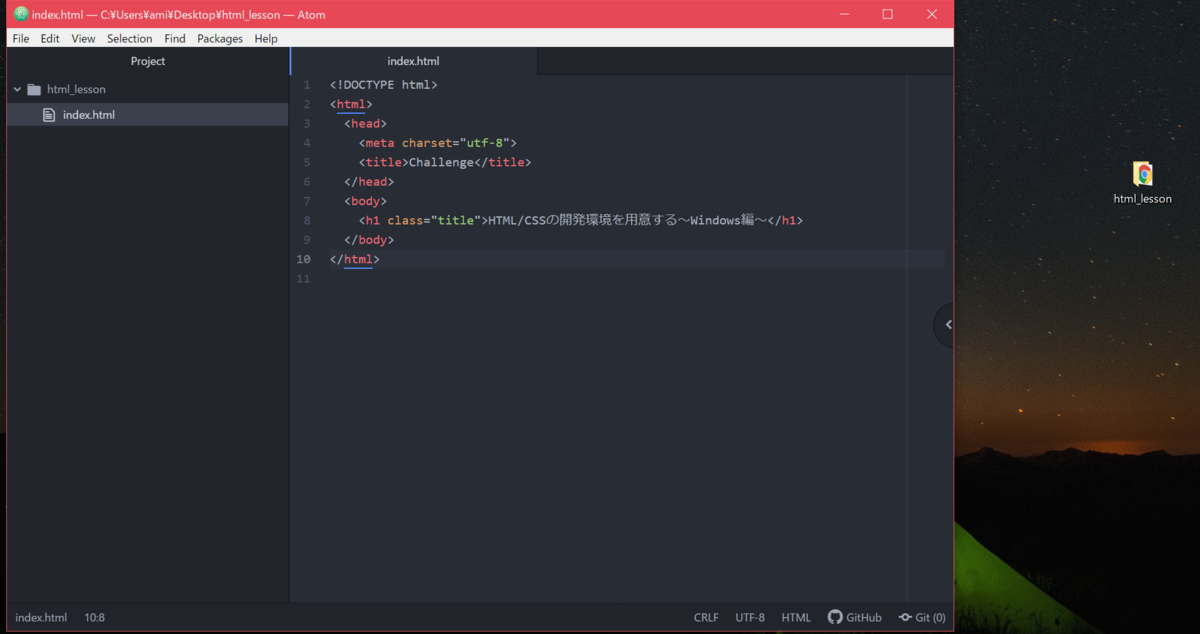Change UTF-8 file encoding
The height and width of the screenshot is (634, 1200).
pyautogui.click(x=750, y=617)
